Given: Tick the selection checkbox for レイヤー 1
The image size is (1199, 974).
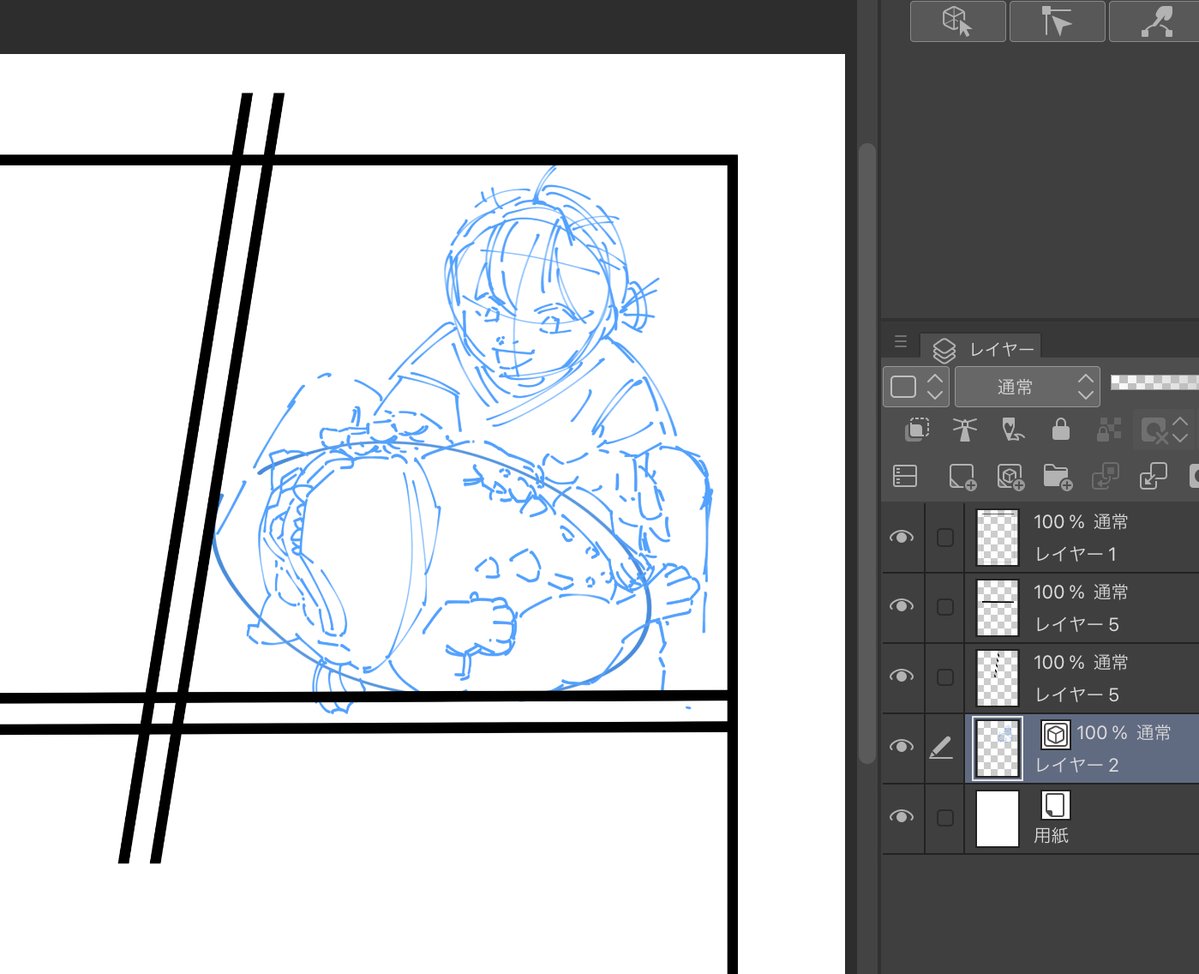Looking at the screenshot, I should pos(945,537).
